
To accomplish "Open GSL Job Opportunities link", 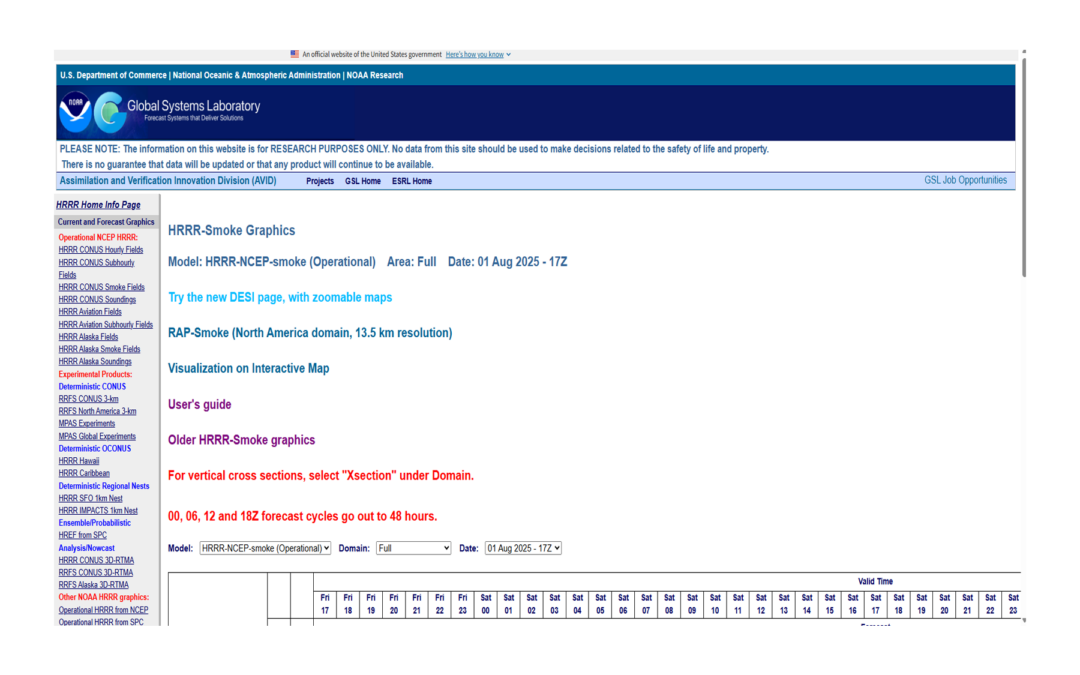I will point(965,180).
